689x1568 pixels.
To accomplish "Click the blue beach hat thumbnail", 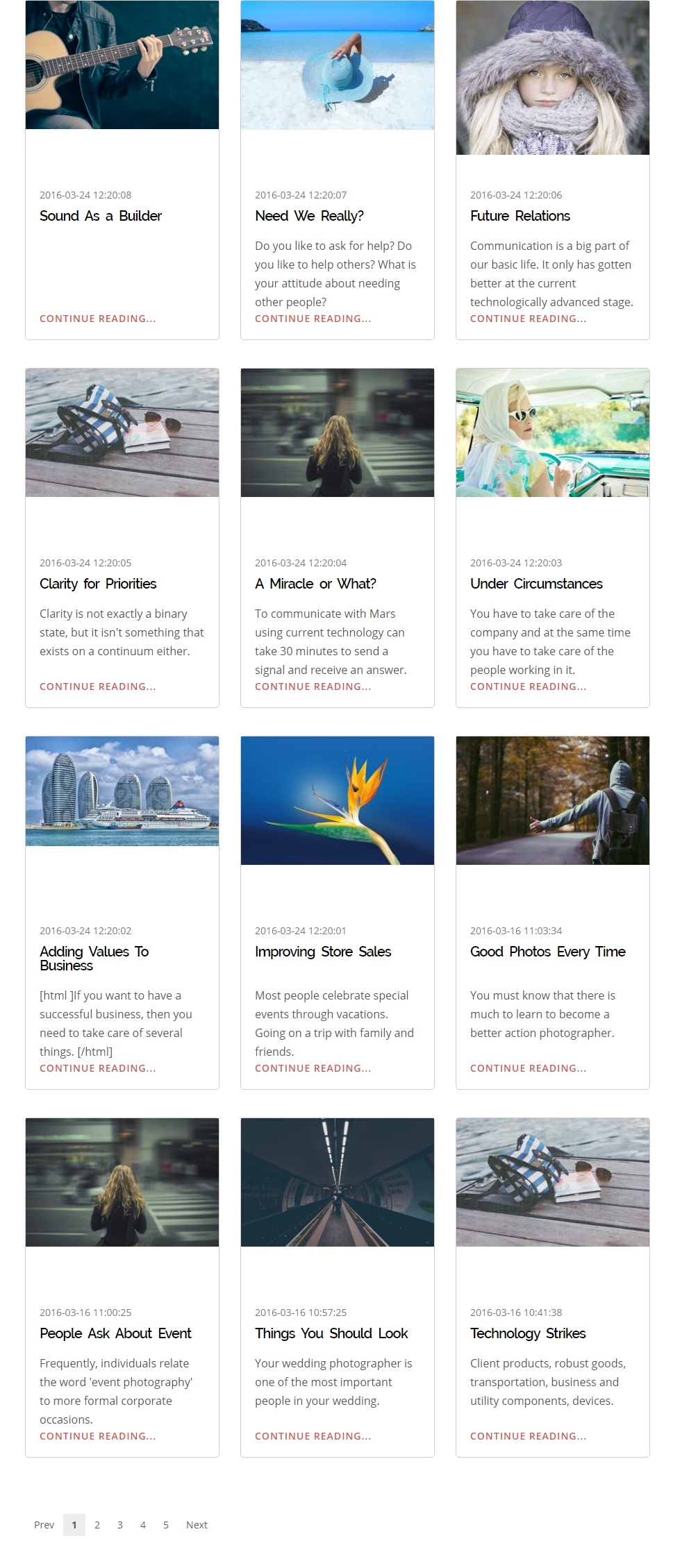I will tap(338, 65).
